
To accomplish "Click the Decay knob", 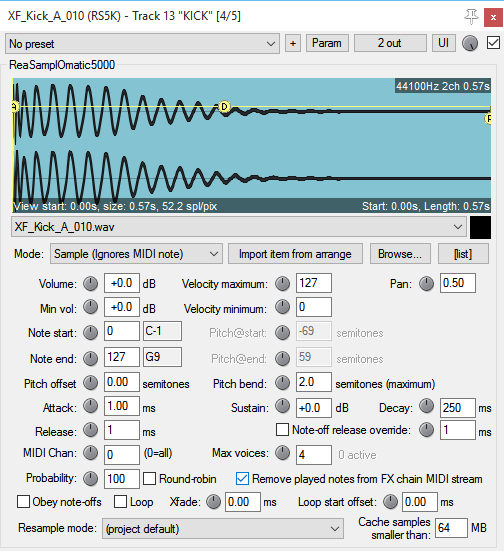I will (x=426, y=406).
